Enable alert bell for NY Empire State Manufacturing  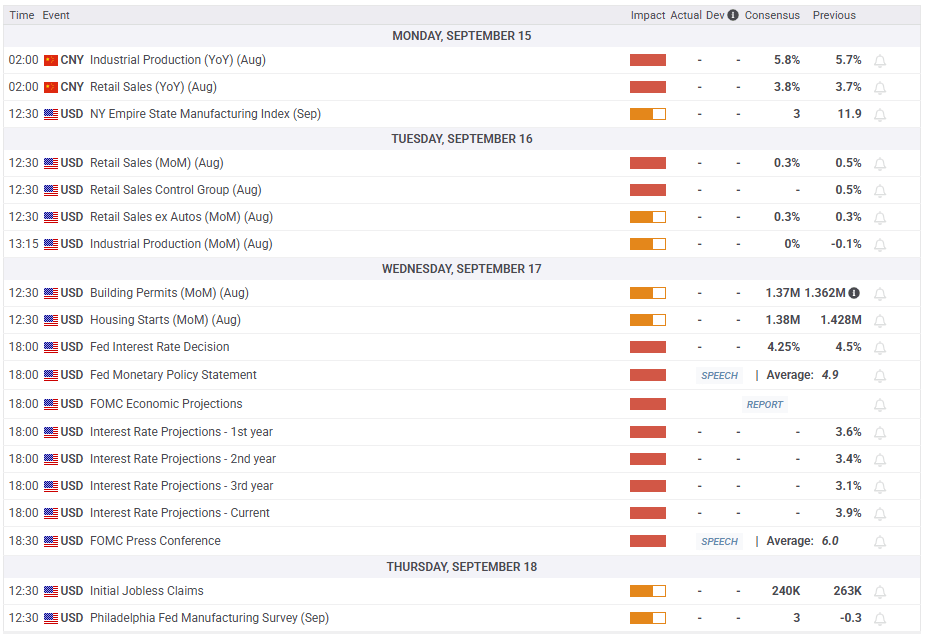pos(880,115)
